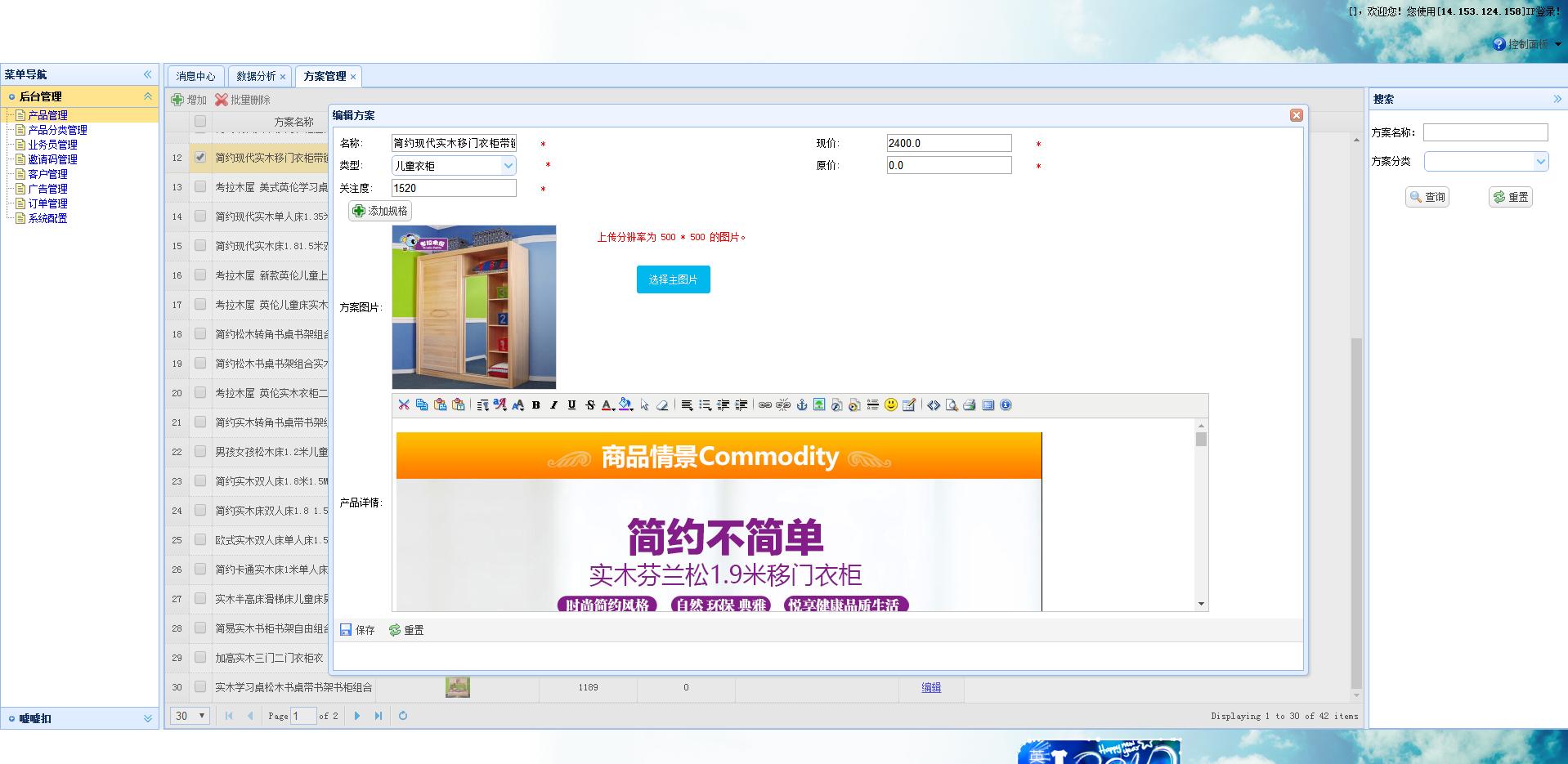Open the 方案分类 dropdown in search panel
Image resolution: width=1568 pixels, height=764 pixels.
(x=1541, y=161)
